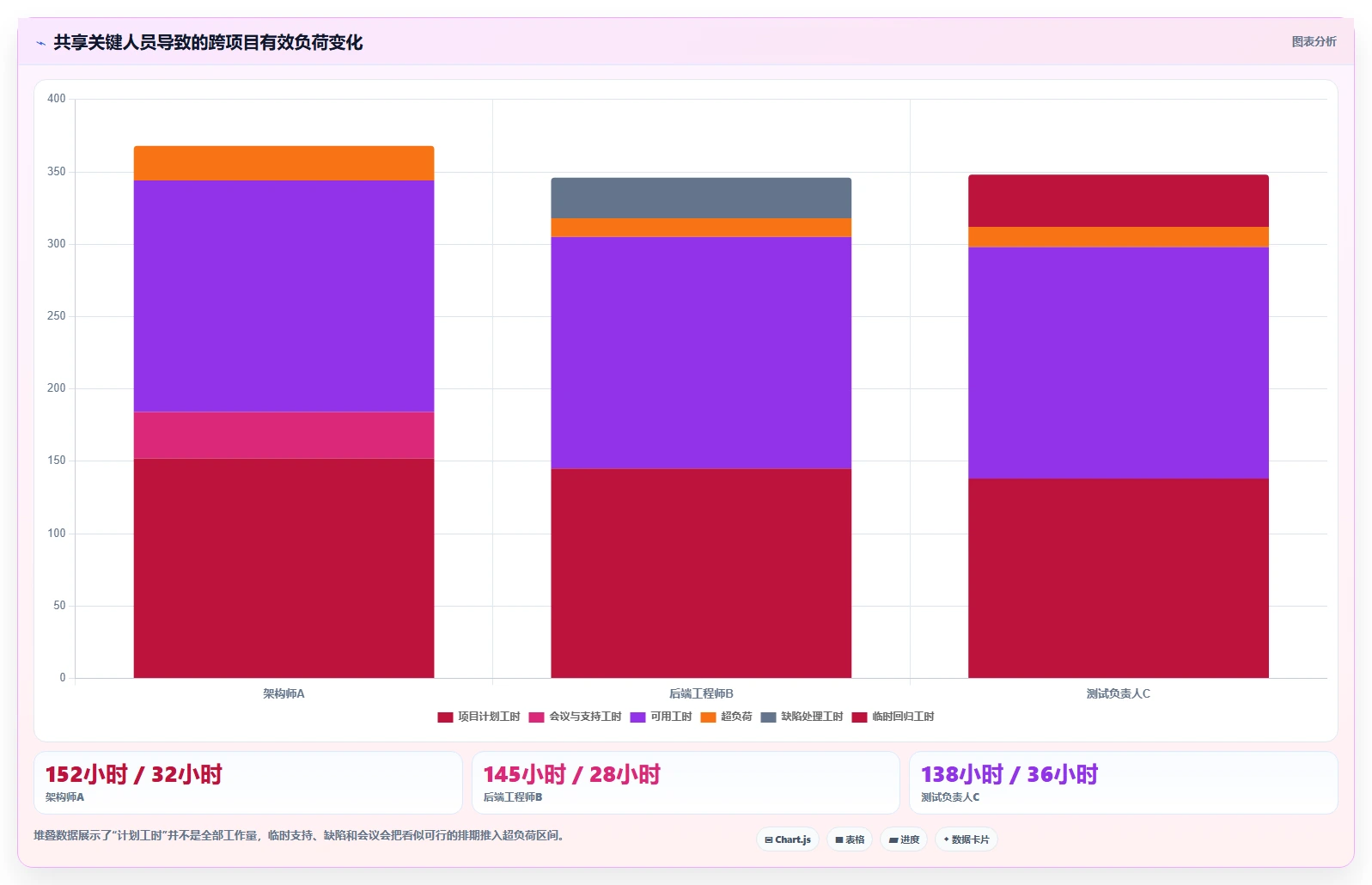Click the 进度 tag pill
Screen dimensions: 1372x885
(x=904, y=839)
